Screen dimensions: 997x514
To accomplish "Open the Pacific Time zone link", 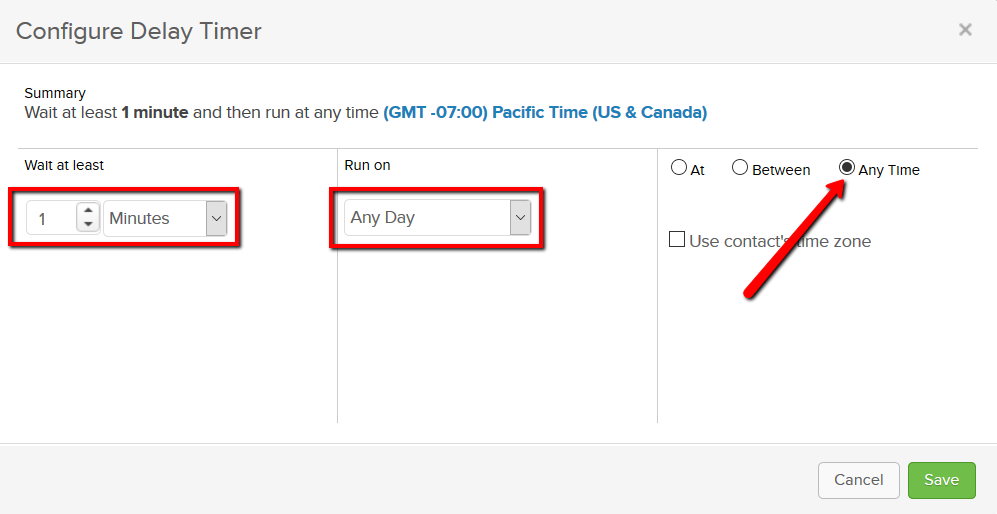I will (545, 113).
